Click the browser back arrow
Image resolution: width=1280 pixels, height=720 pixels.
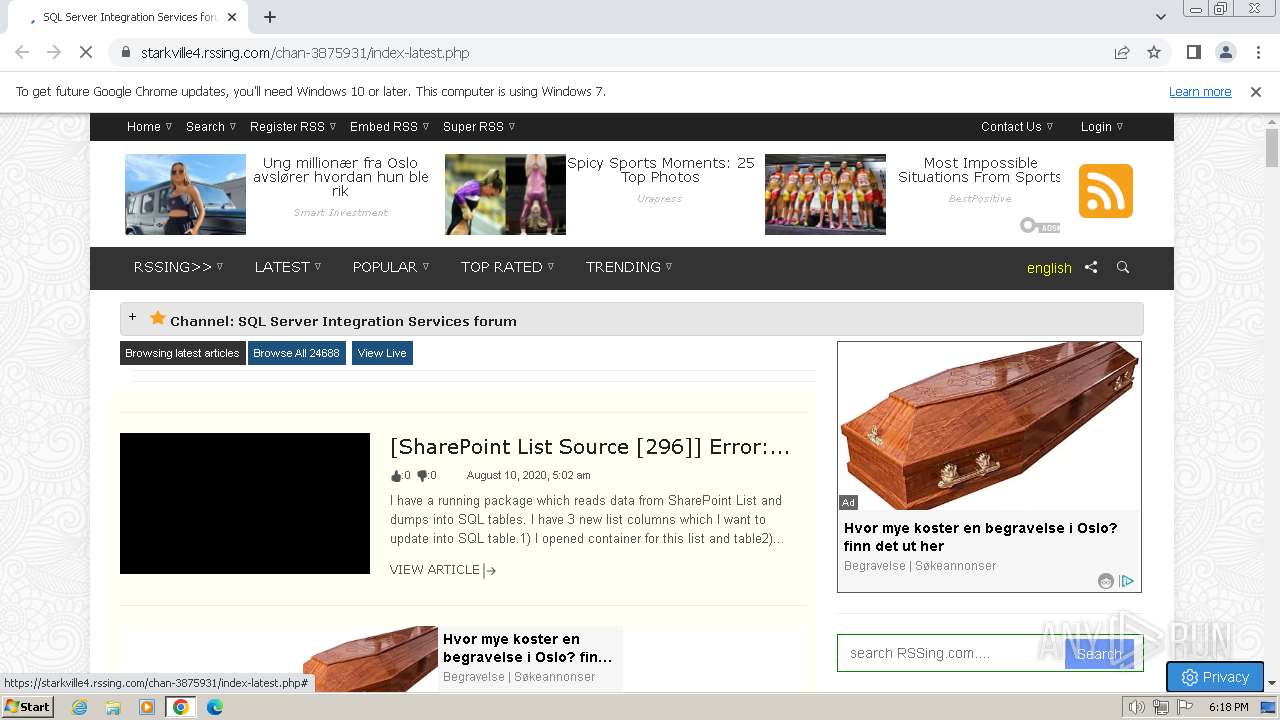pos(22,52)
